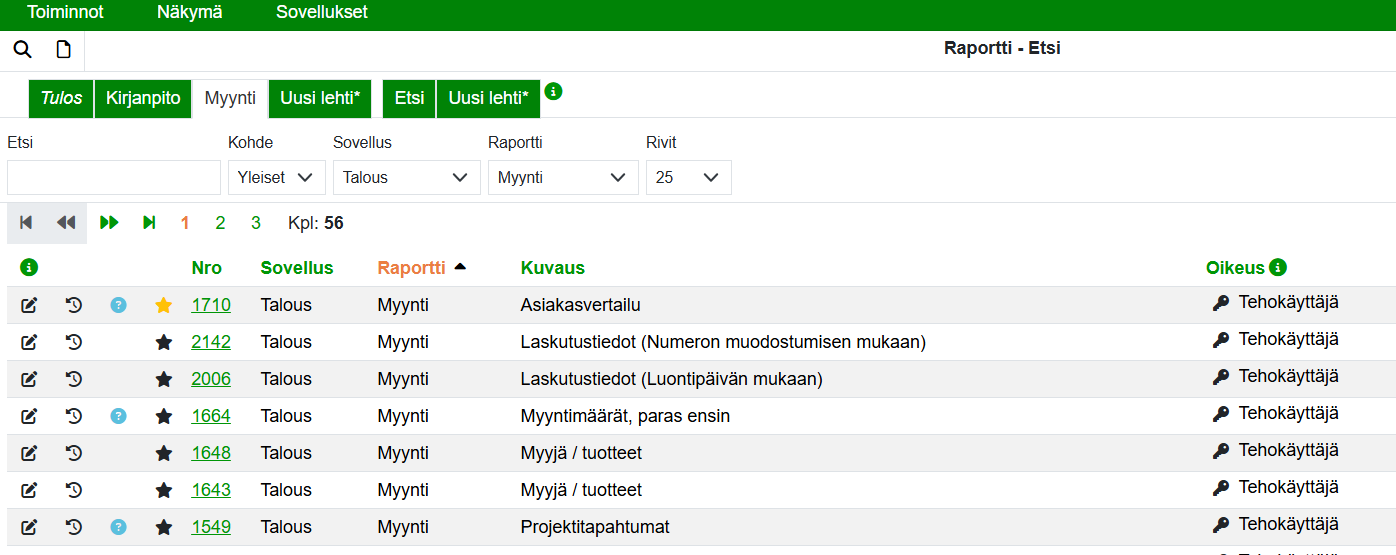This screenshot has width=1396, height=555.
Task: Open the Toiminnot menu
Action: click(65, 13)
